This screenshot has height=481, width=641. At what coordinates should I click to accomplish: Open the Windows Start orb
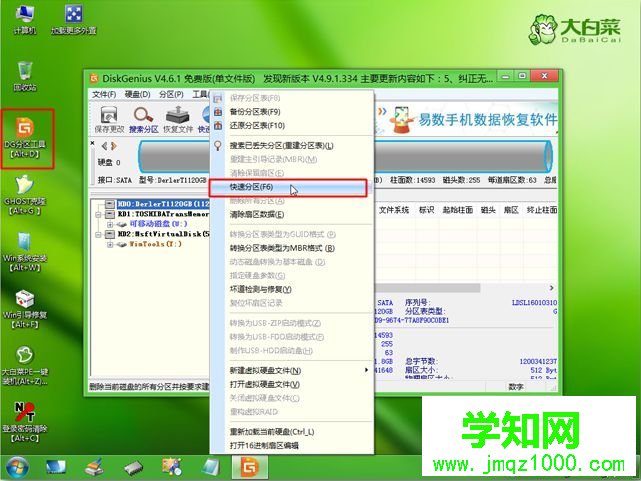click(x=17, y=468)
